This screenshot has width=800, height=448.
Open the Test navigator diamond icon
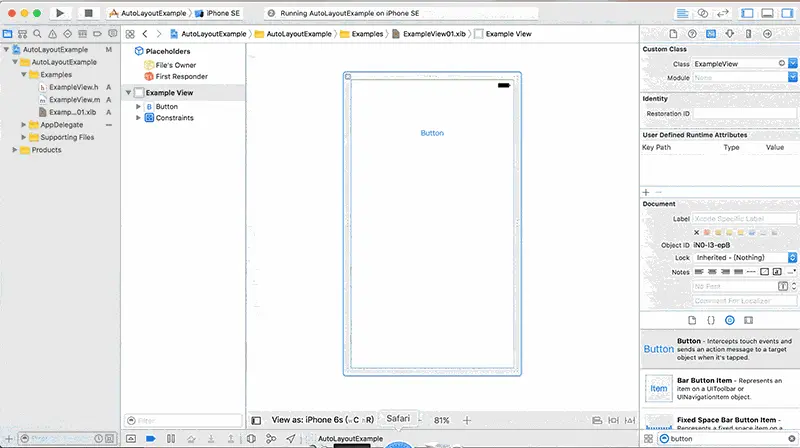[67, 34]
